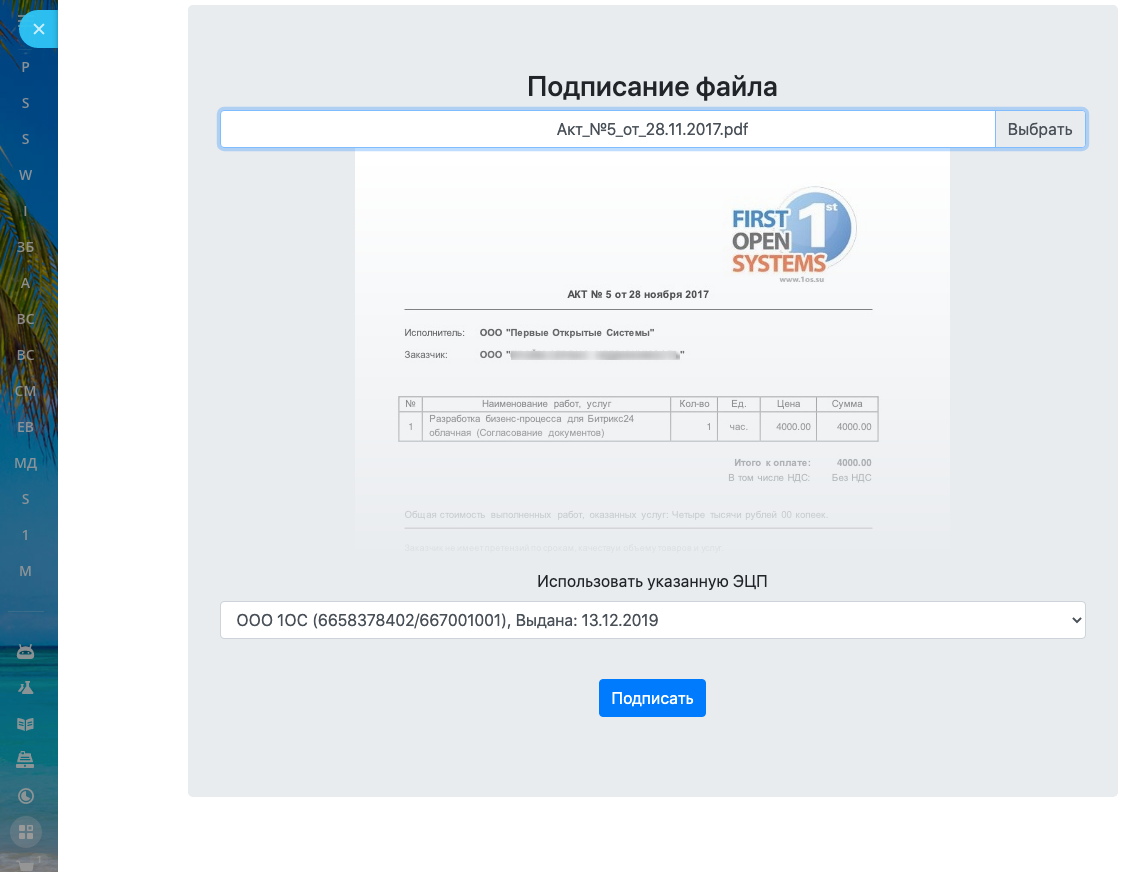The width and height of the screenshot is (1143, 872).
Task: Click the Заказчик label in the document preview
Action: (x=426, y=354)
